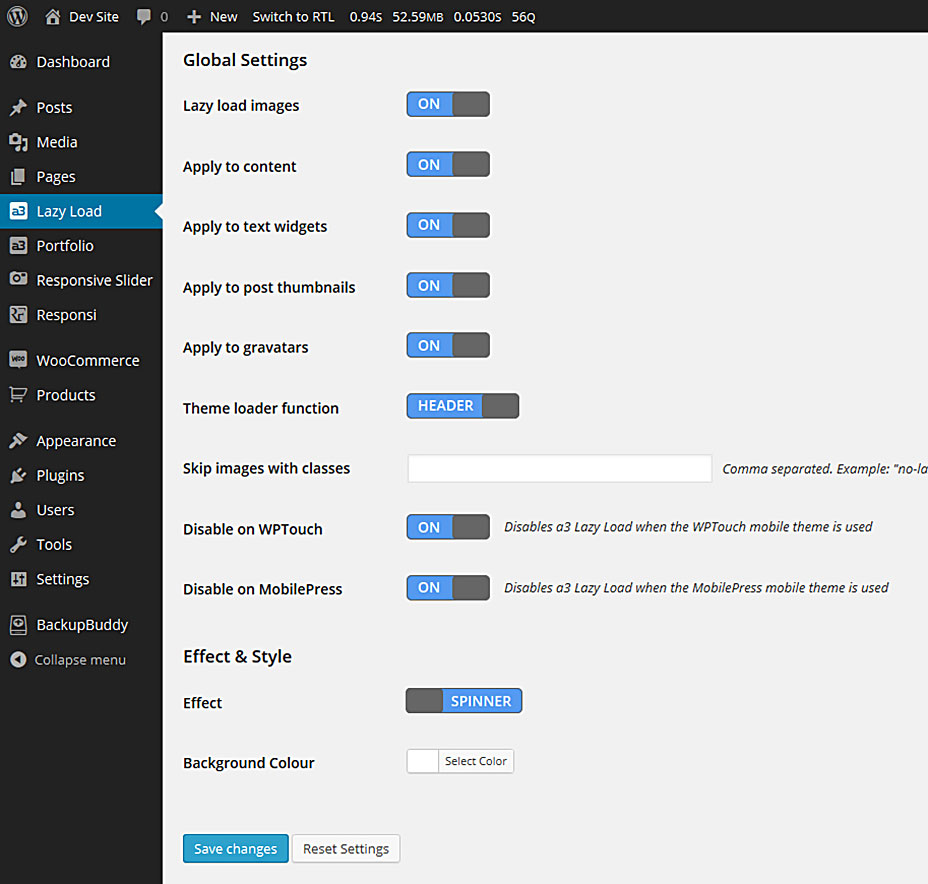The image size is (928, 884).
Task: Open the Appearance menu
Action: (x=76, y=441)
